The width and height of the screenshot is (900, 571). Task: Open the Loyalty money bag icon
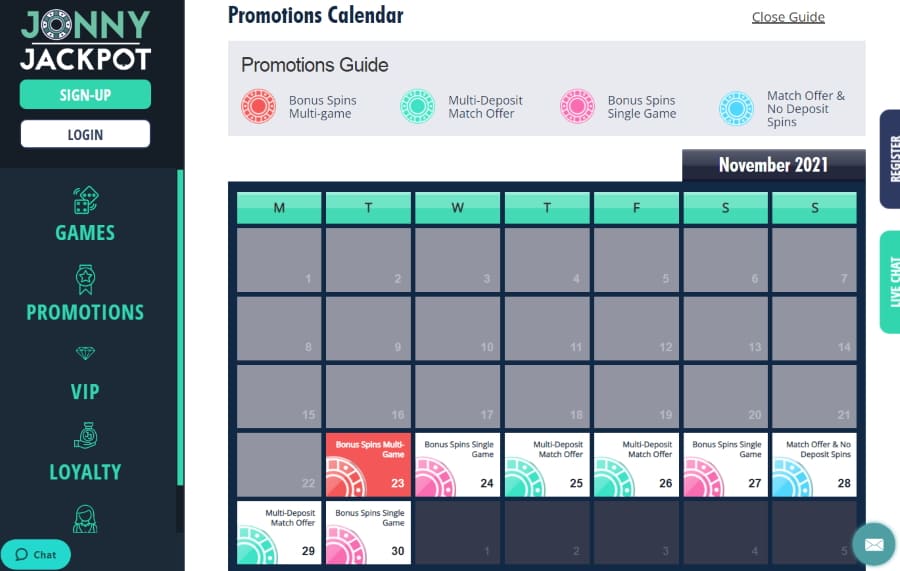pos(86,436)
